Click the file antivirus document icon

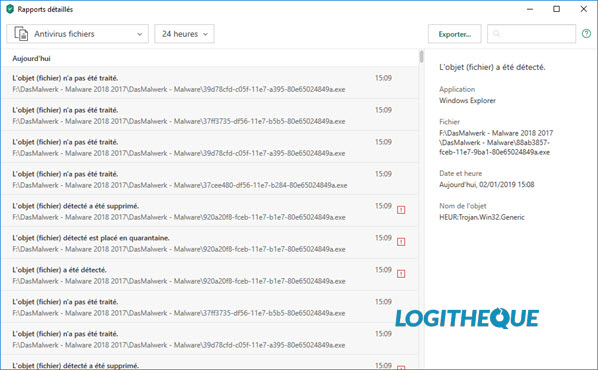(x=21, y=34)
